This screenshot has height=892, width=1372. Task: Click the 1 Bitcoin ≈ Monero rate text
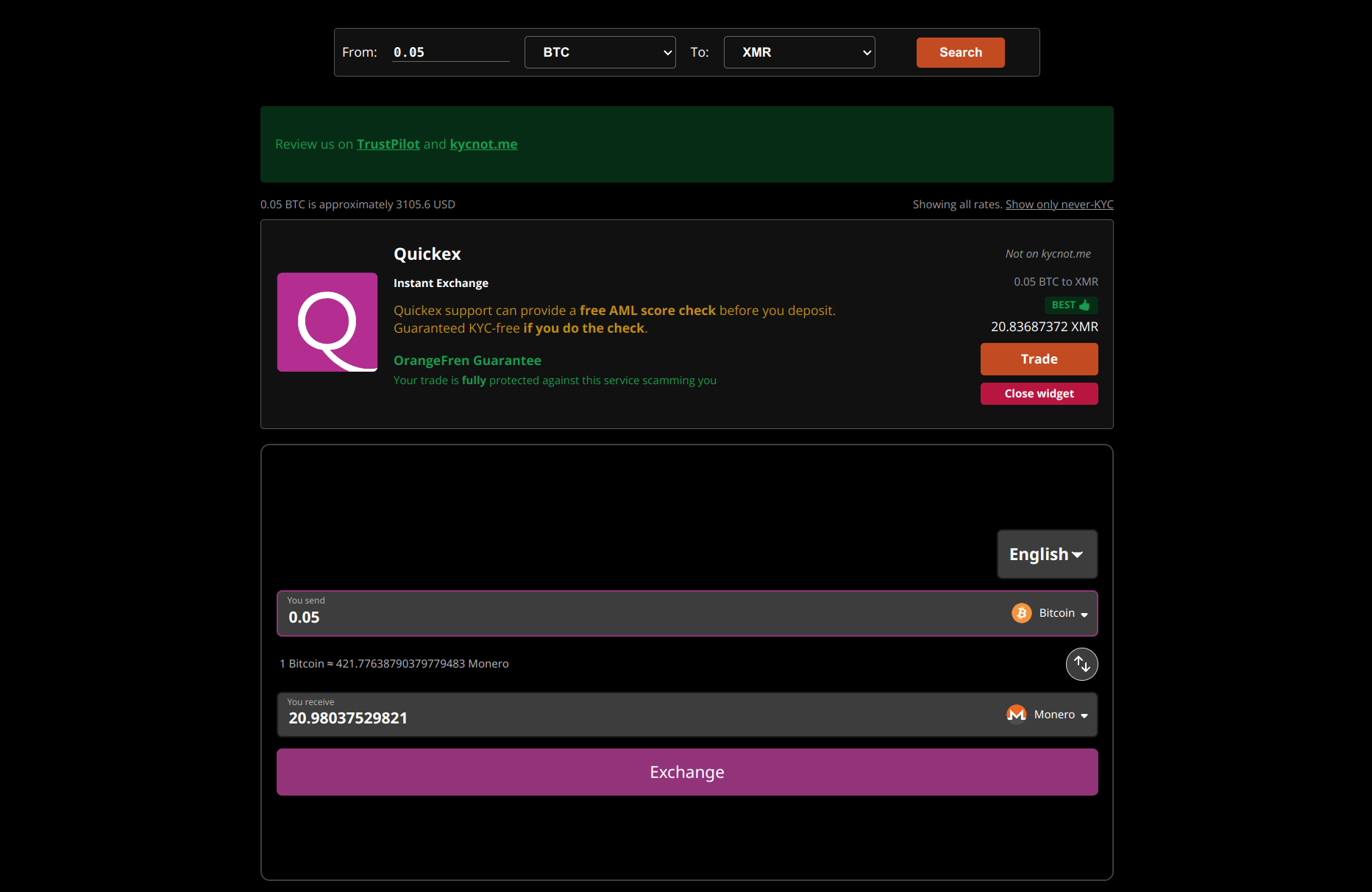394,664
